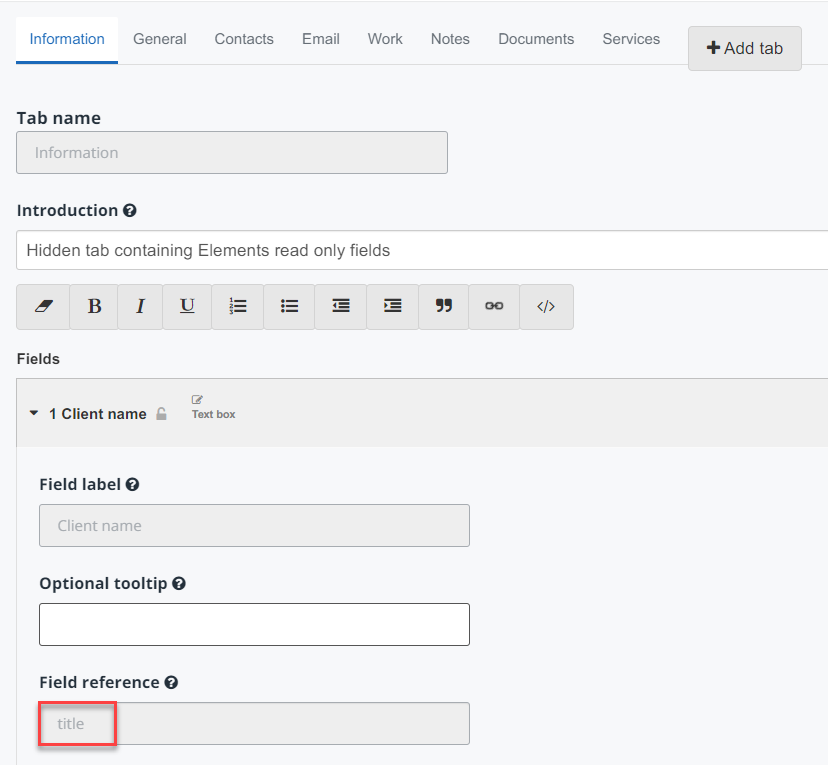This screenshot has width=828, height=765.
Task: Click the Field reference help icon
Action: [171, 683]
